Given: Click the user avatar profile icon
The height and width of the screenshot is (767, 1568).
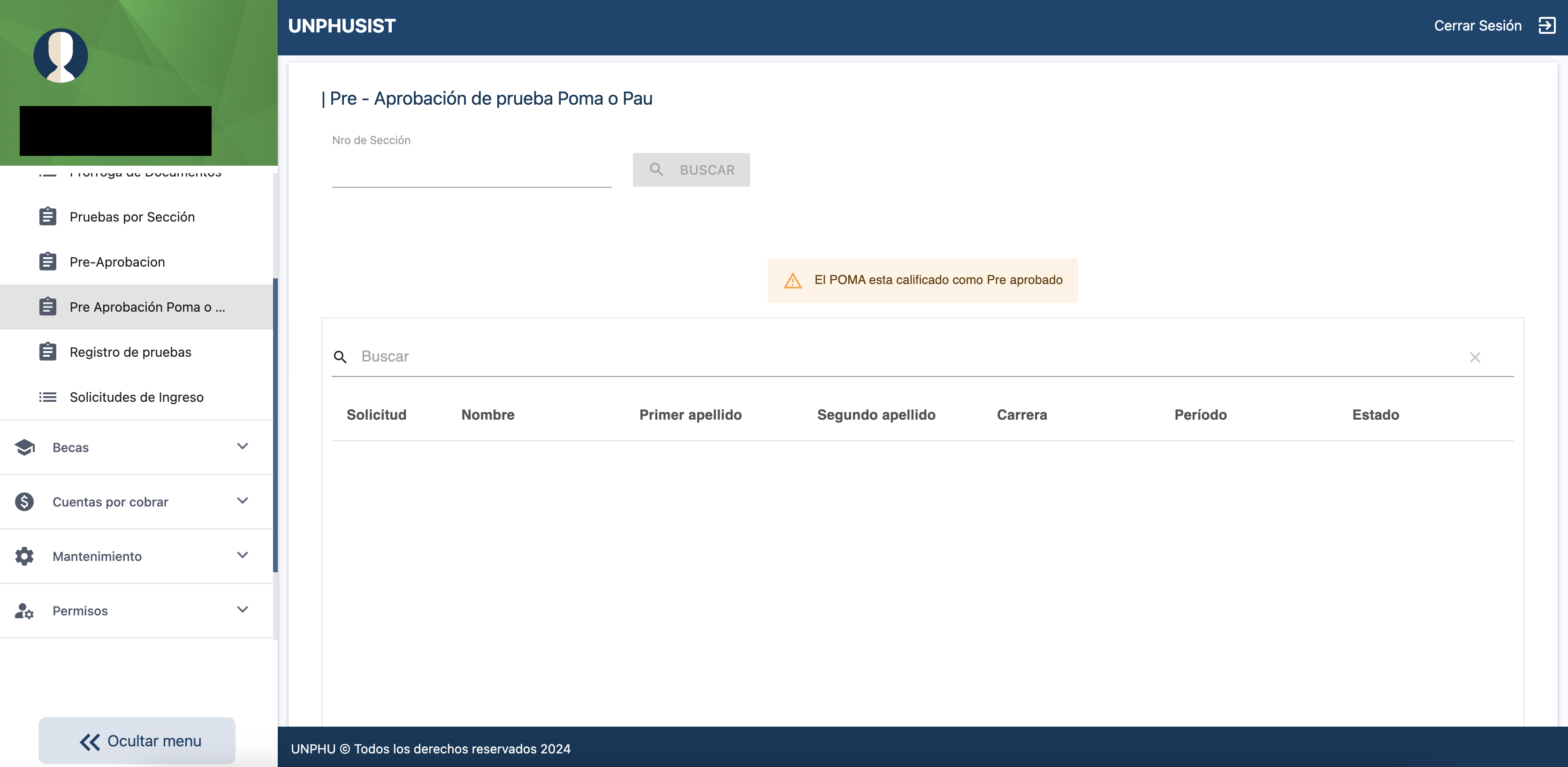Looking at the screenshot, I should point(60,55).
